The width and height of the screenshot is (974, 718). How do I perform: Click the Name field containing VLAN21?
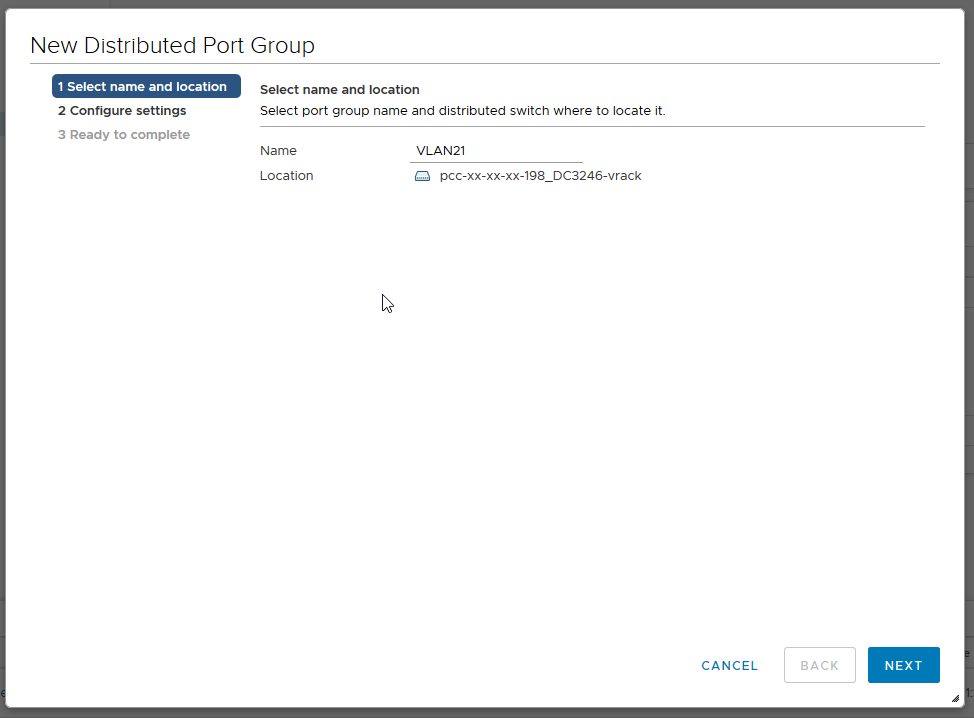tap(495, 151)
